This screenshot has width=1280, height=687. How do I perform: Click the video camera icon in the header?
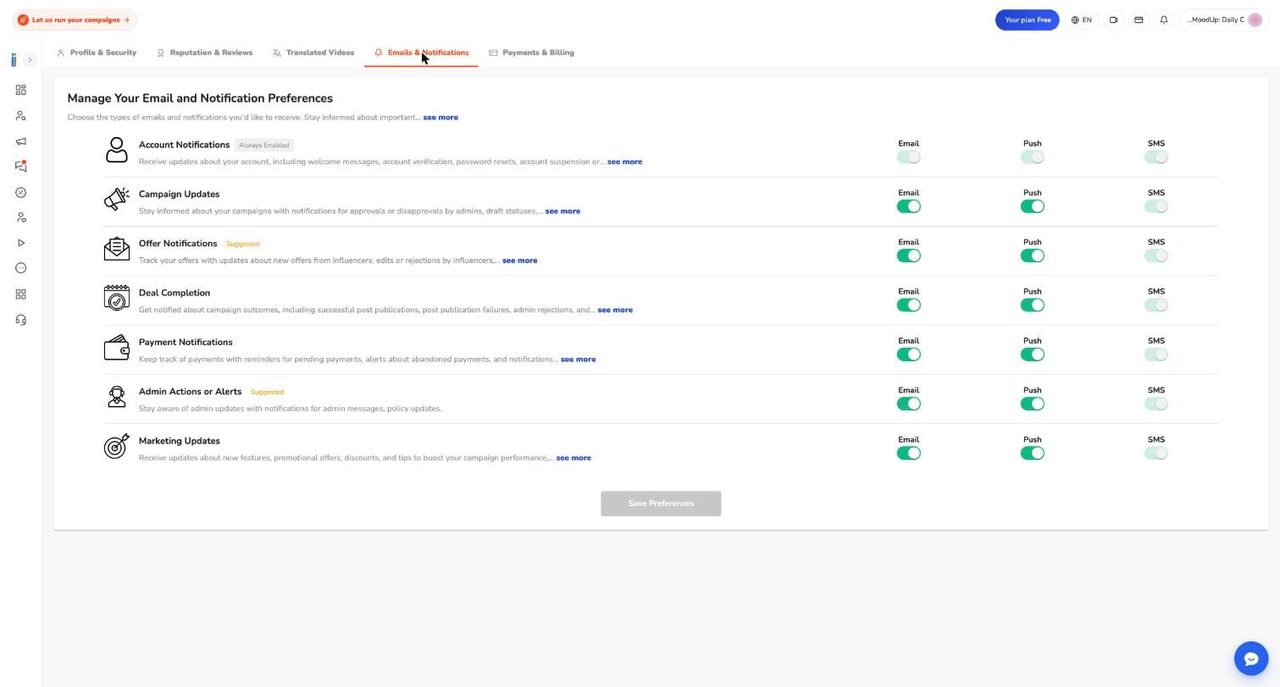click(1113, 20)
